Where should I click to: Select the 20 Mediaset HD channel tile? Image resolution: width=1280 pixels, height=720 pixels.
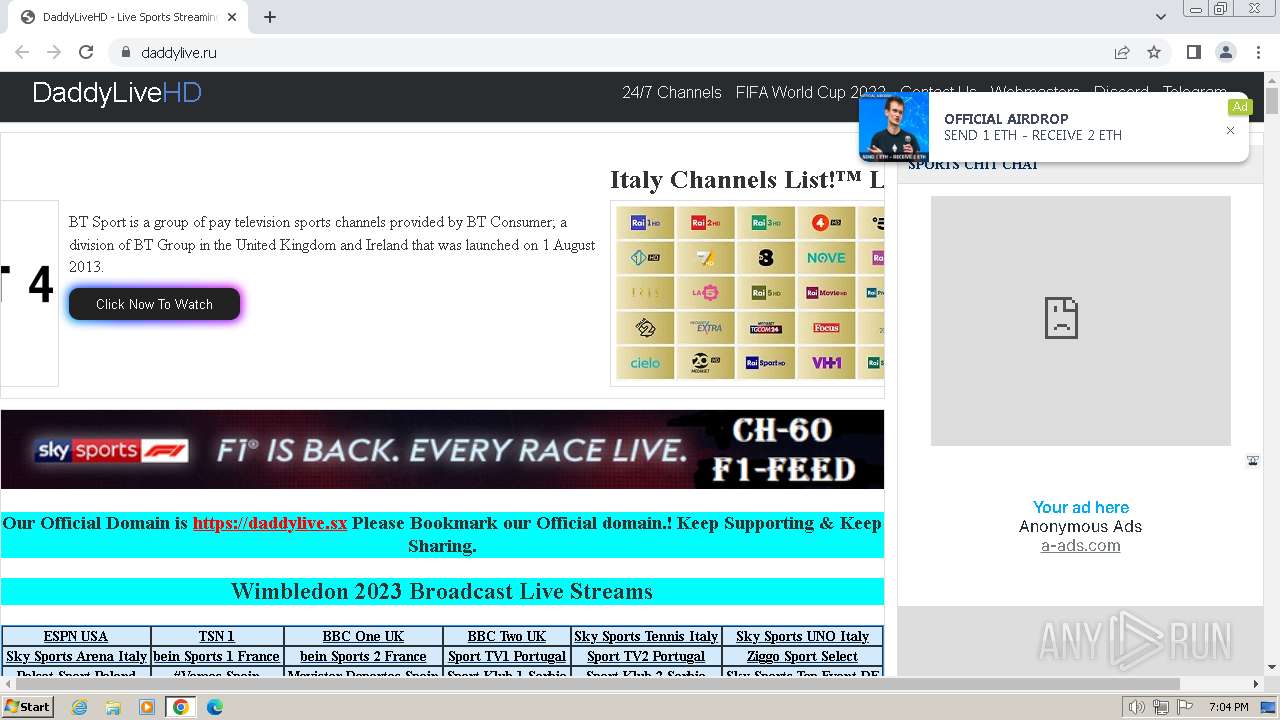point(705,363)
